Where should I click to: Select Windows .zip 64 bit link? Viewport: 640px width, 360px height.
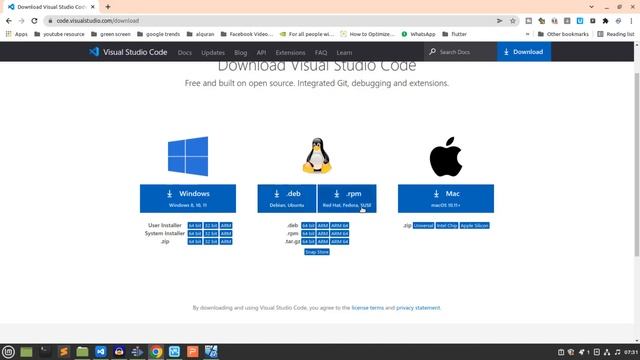tap(195, 242)
